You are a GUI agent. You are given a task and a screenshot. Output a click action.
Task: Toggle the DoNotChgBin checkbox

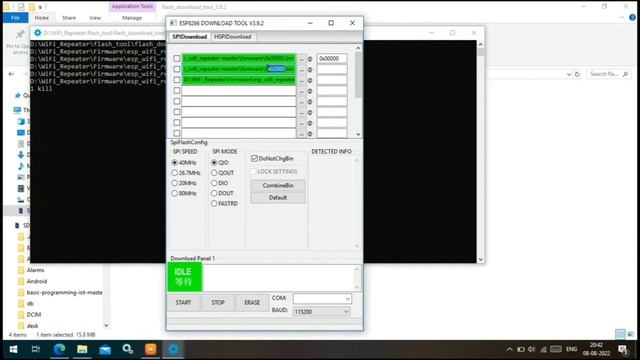pos(254,158)
